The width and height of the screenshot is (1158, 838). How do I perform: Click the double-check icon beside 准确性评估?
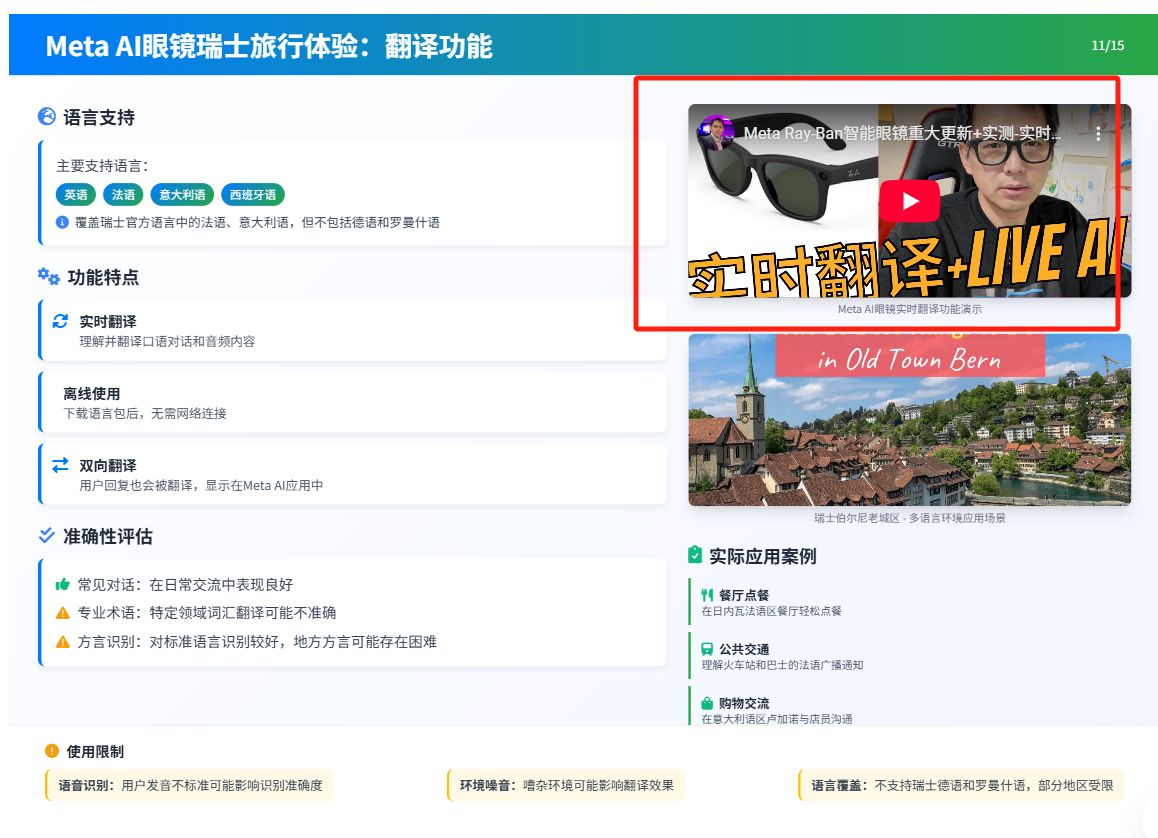47,536
